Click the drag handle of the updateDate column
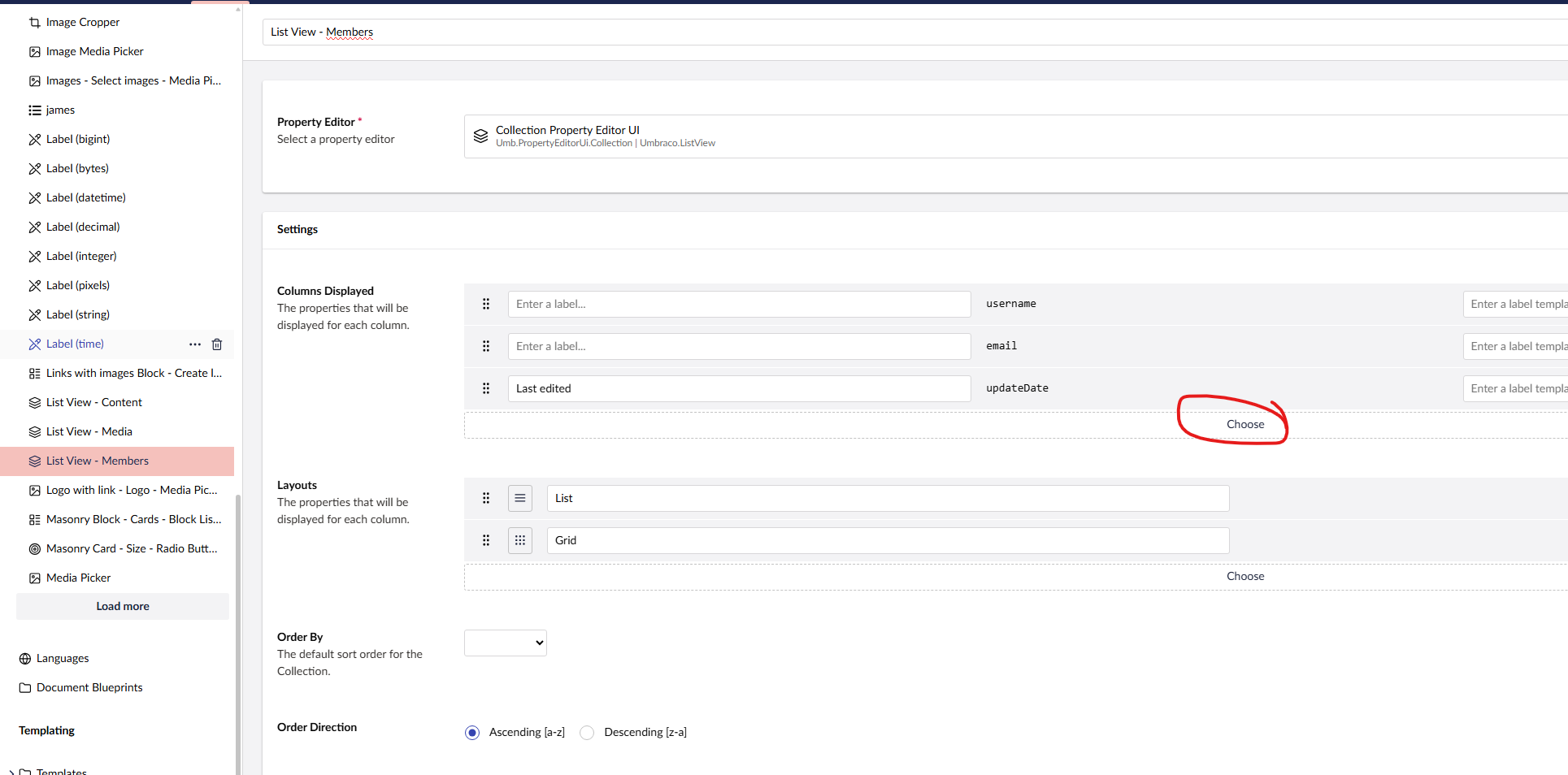 (x=486, y=388)
